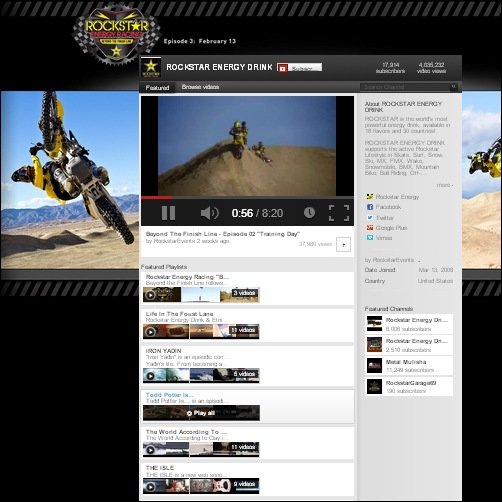The image size is (502, 502).
Task: Click the Rockstar Energy link icon
Action: (370, 197)
